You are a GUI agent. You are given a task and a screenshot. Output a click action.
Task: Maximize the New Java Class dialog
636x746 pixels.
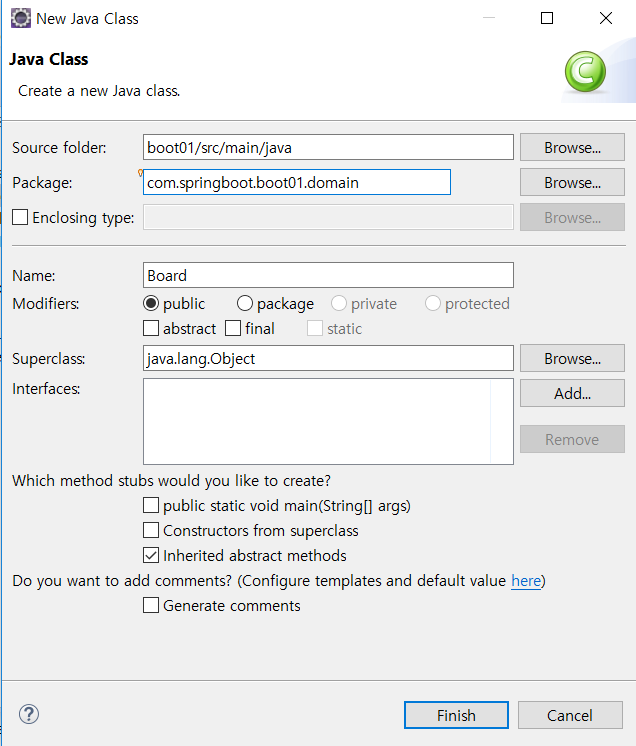pos(547,18)
